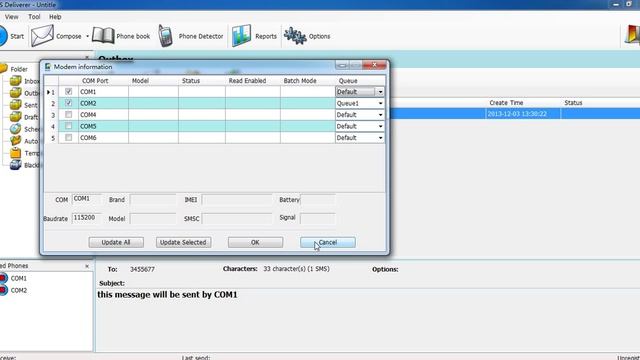The height and width of the screenshot is (360, 640).
Task: Uncheck the COM1 modem checkbox
Action: coord(69,92)
